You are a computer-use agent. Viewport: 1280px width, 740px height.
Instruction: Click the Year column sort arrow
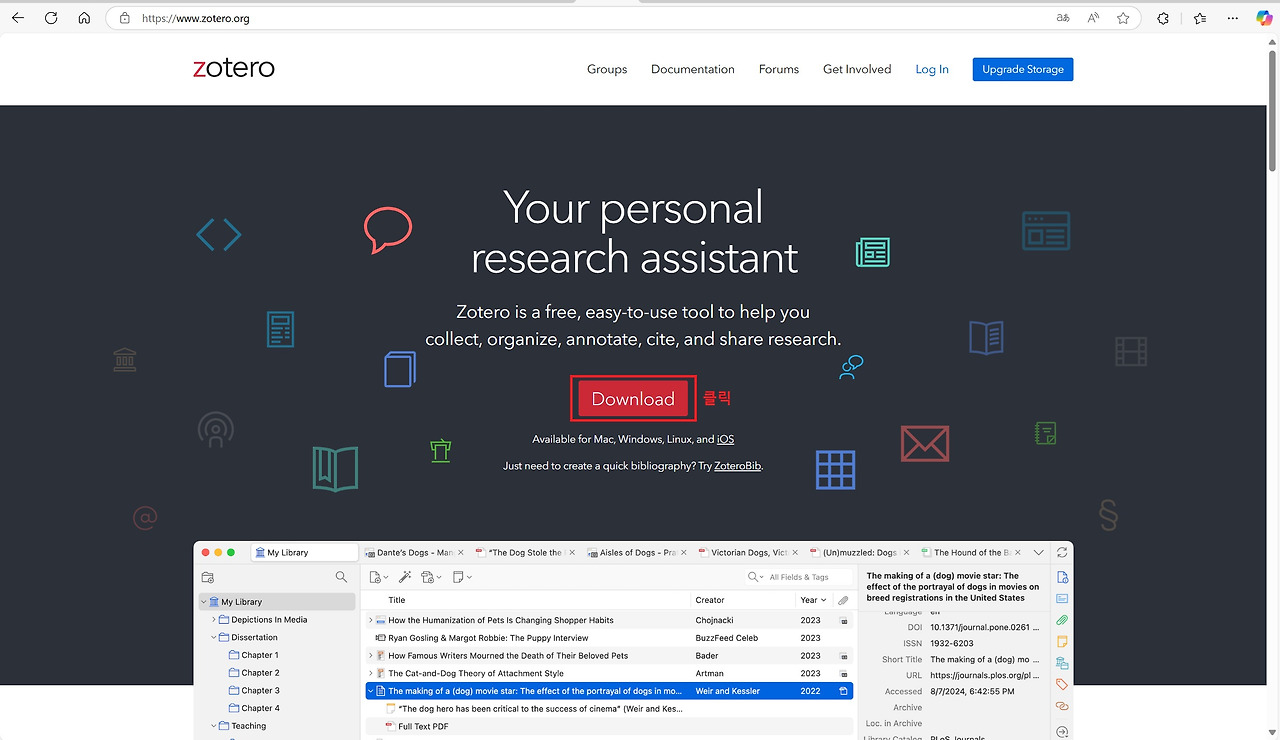(822, 600)
